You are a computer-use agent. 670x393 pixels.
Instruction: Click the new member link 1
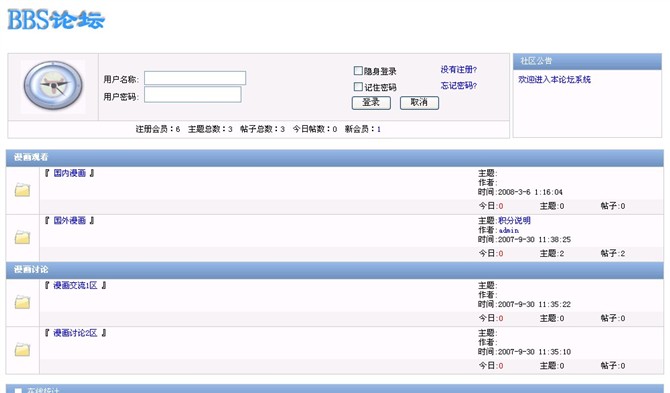379,129
